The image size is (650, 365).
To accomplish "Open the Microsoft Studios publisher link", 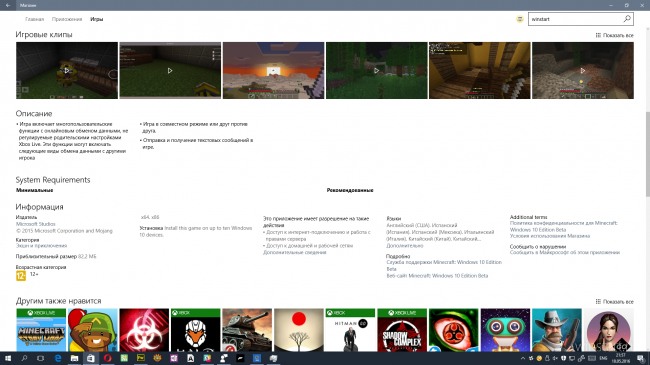I will click(36, 224).
